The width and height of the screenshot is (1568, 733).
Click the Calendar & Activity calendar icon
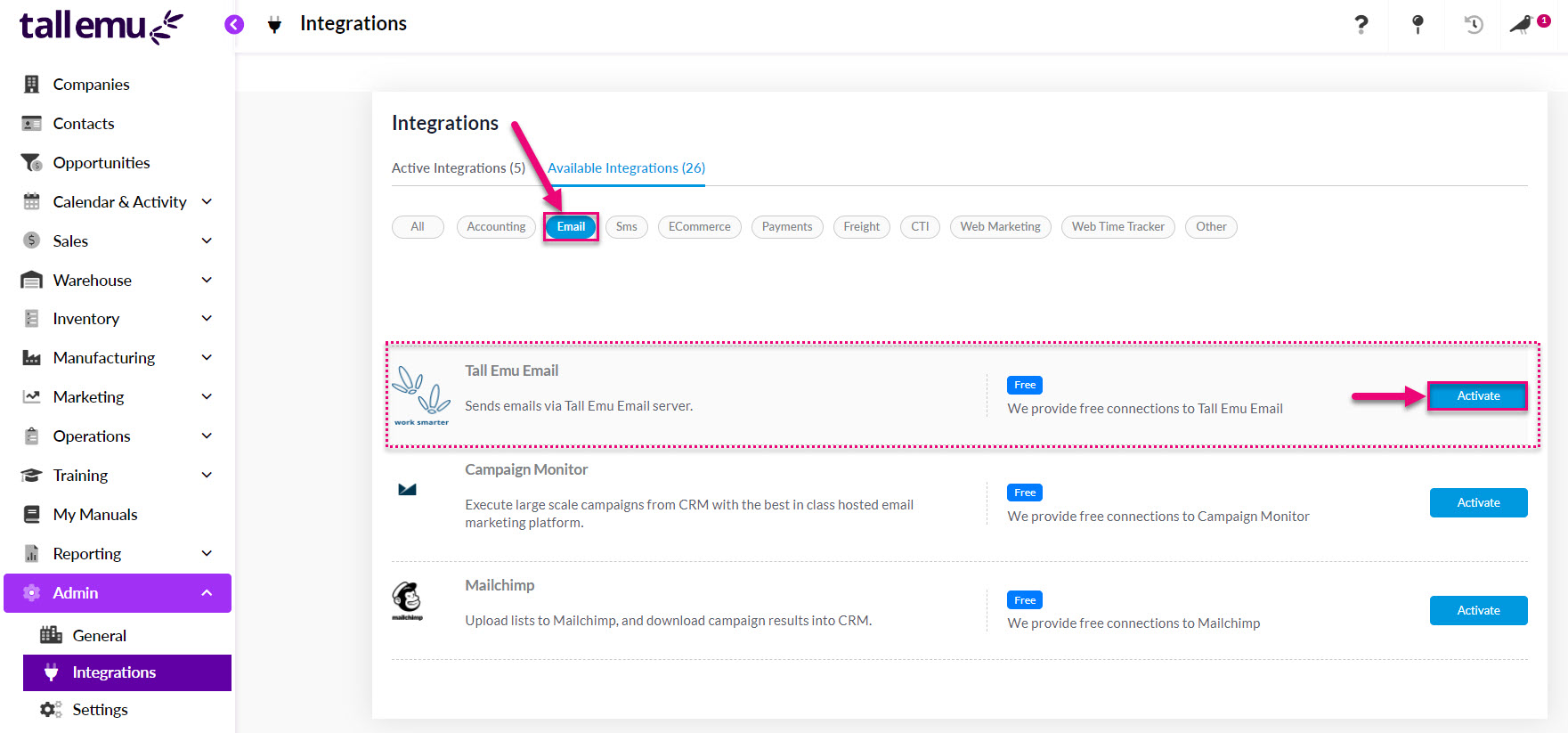pos(32,201)
